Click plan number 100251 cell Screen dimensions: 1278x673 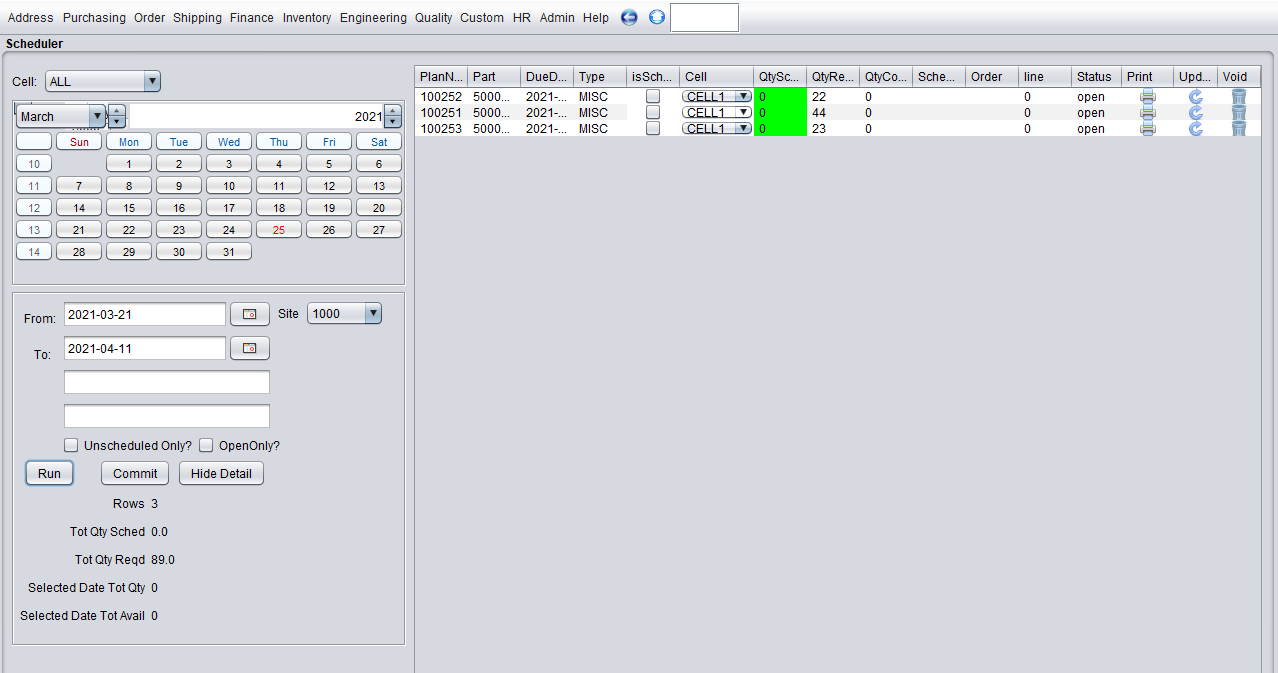click(x=441, y=113)
